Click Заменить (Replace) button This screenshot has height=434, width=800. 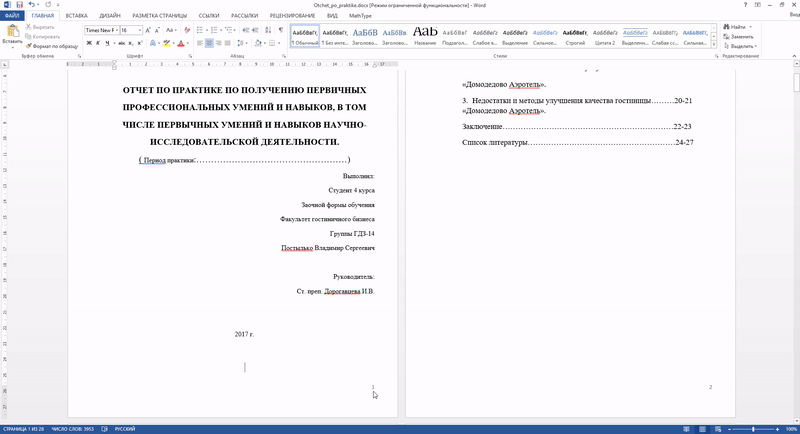(738, 37)
